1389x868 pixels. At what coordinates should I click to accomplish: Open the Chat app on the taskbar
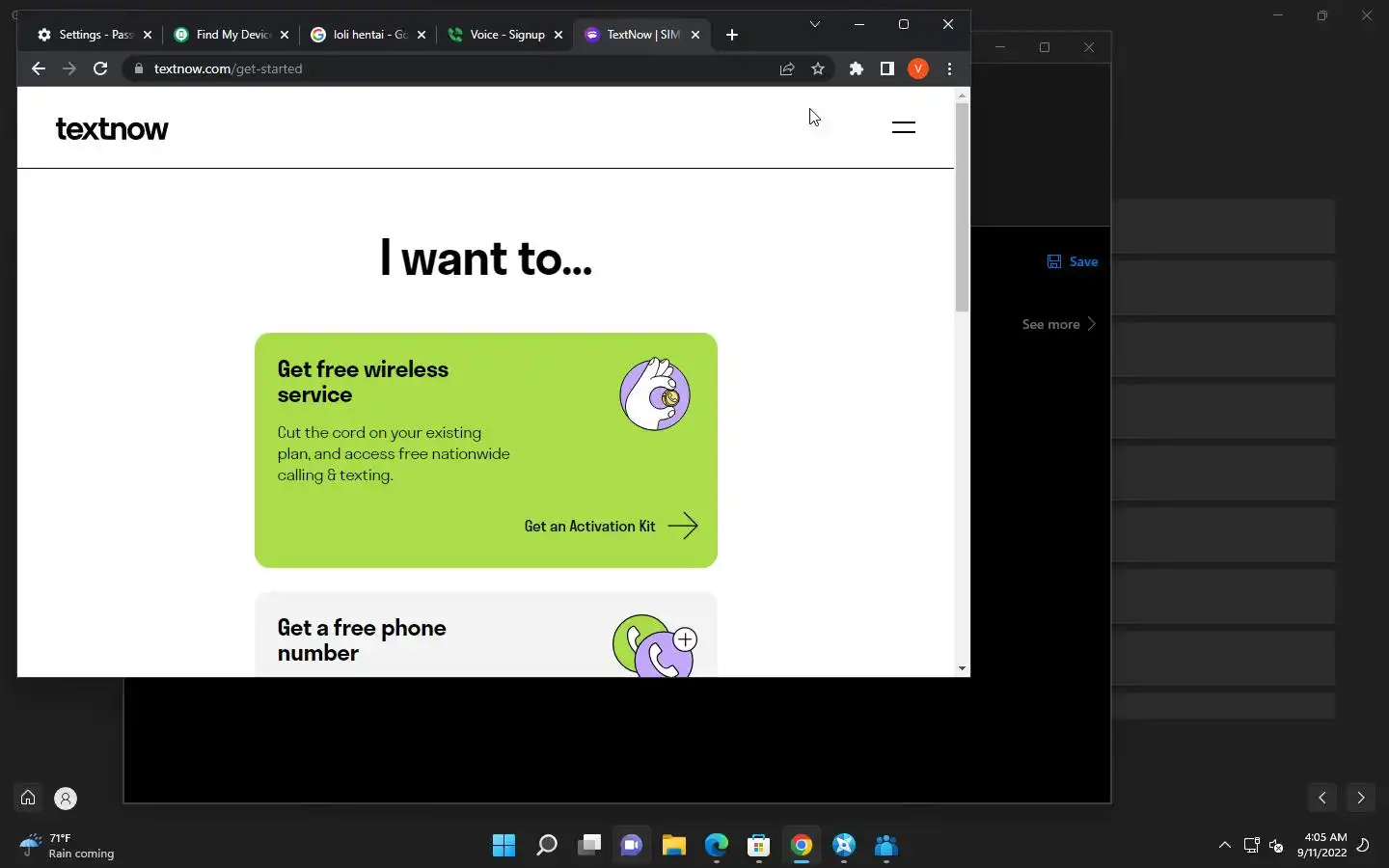(631, 846)
